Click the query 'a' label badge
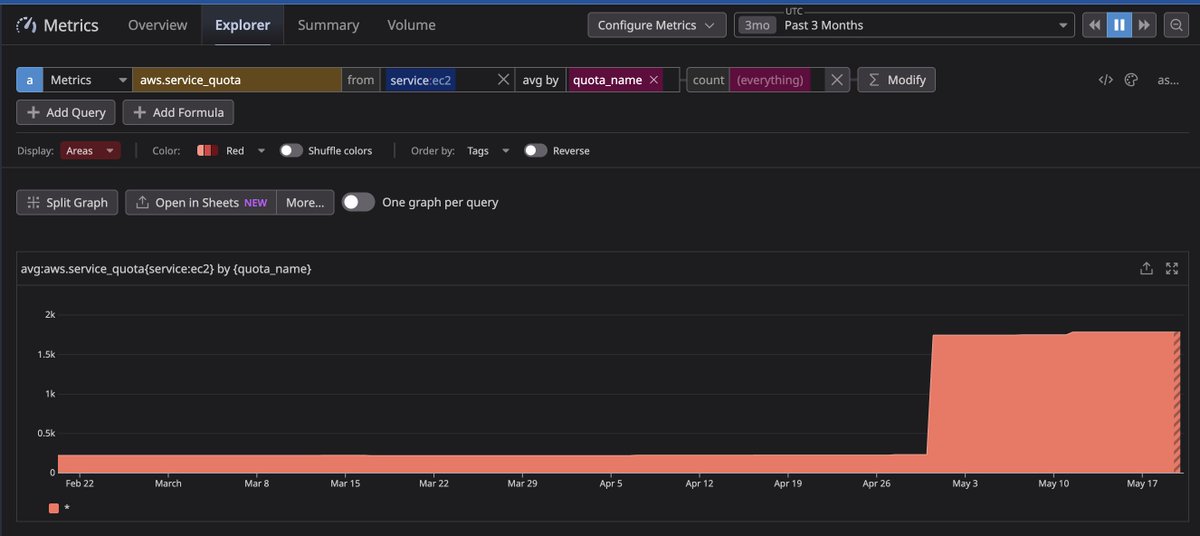Screen dimensions: 1200x536 (29, 80)
